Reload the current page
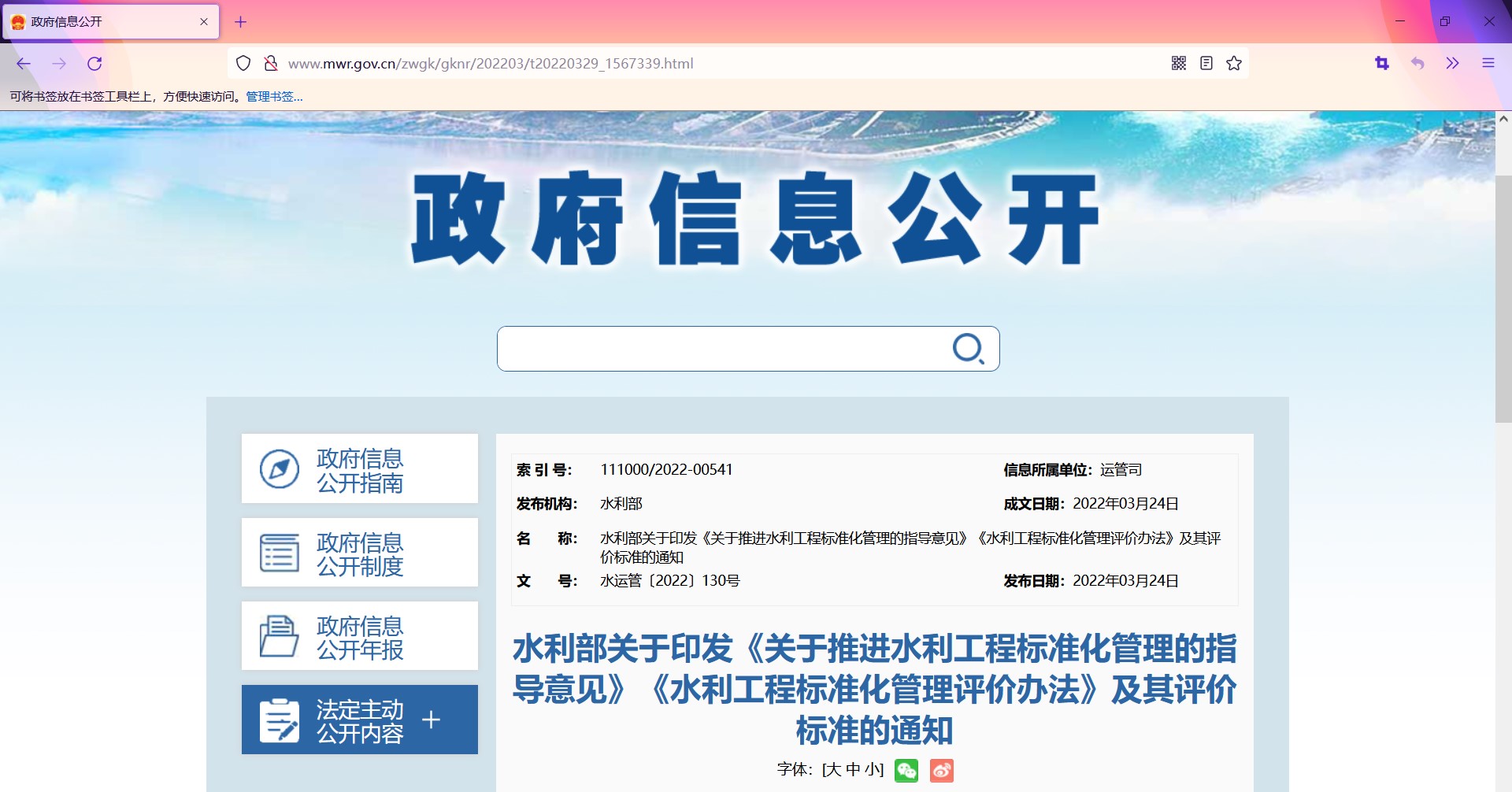1512x792 pixels. pyautogui.click(x=94, y=64)
